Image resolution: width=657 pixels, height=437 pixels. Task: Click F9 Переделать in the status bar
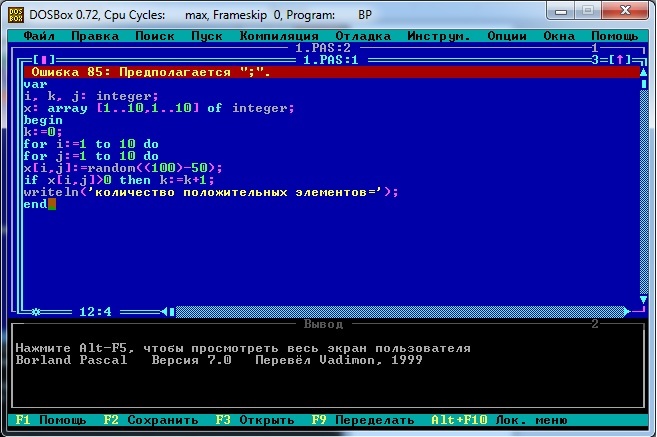[x=363, y=420]
